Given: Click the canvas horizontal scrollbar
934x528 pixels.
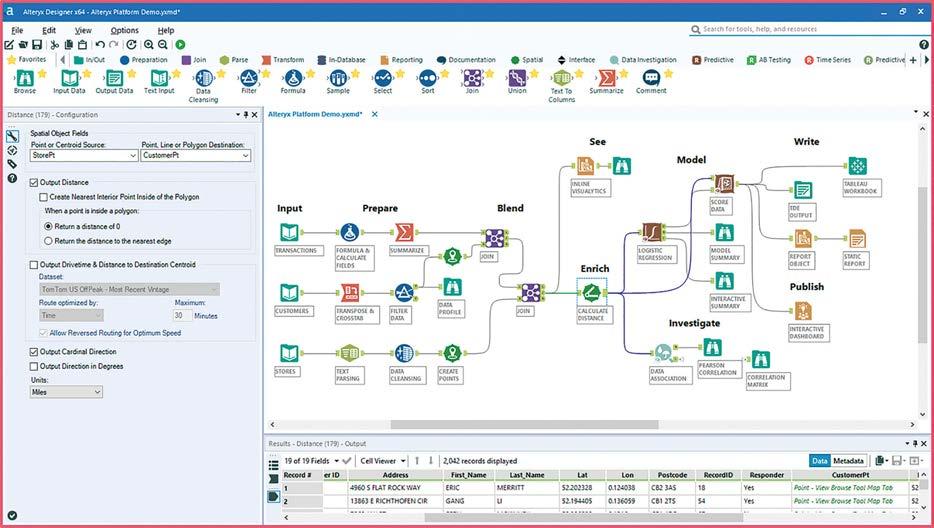Looking at the screenshot, I should [524, 424].
